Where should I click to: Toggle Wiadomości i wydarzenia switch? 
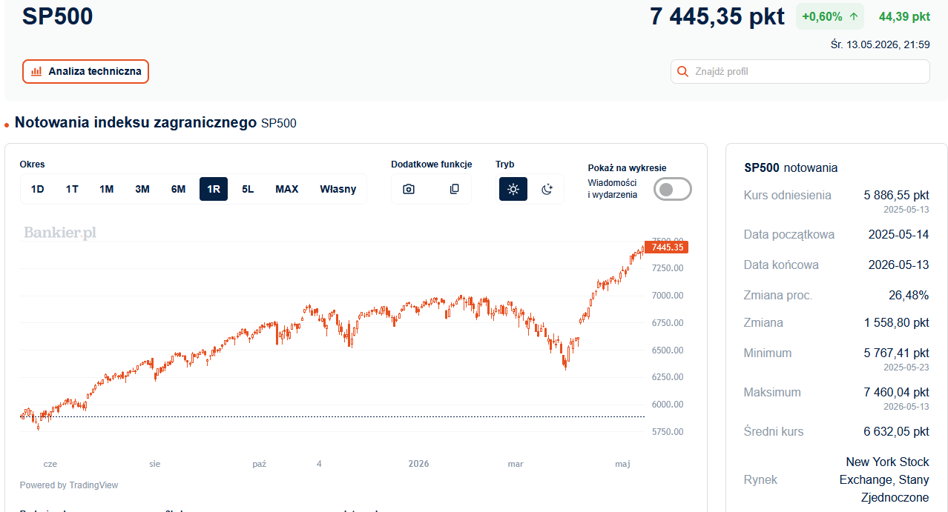coord(672,189)
